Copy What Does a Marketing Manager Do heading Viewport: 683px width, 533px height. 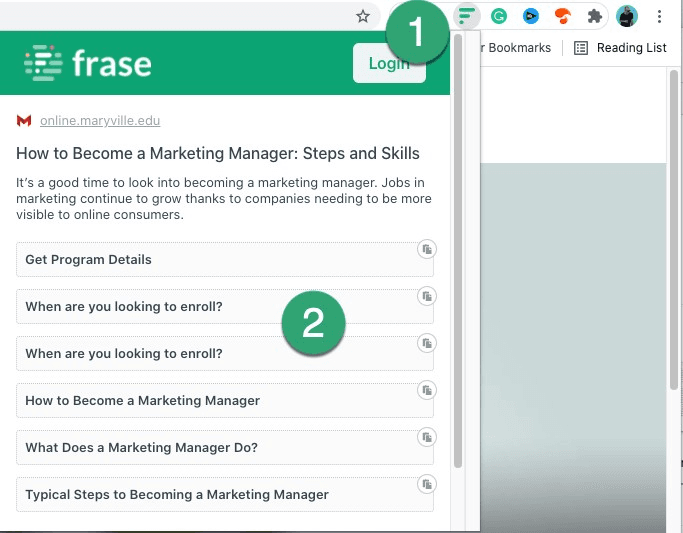click(x=426, y=438)
